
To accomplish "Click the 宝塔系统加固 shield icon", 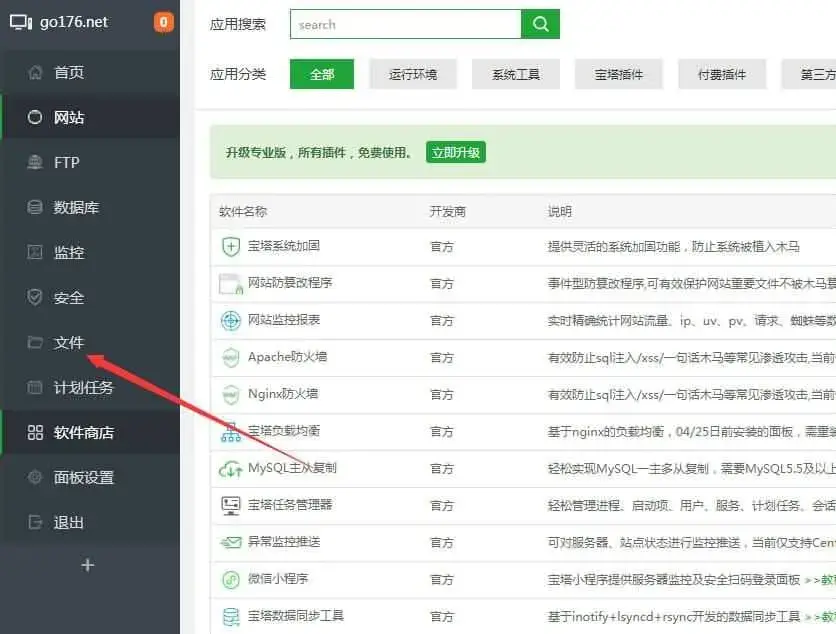I will (231, 247).
